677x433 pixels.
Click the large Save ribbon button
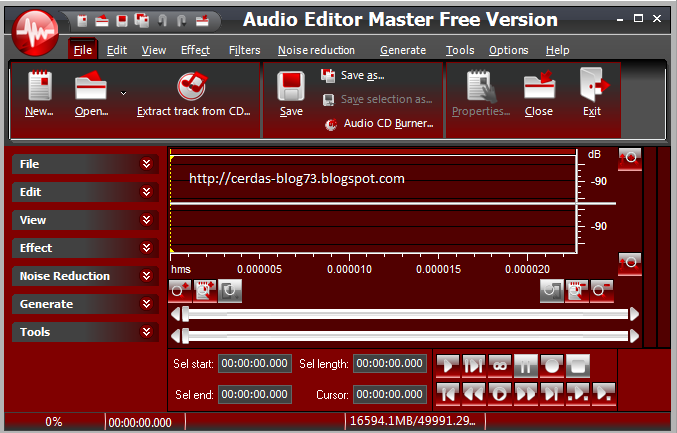pos(291,93)
